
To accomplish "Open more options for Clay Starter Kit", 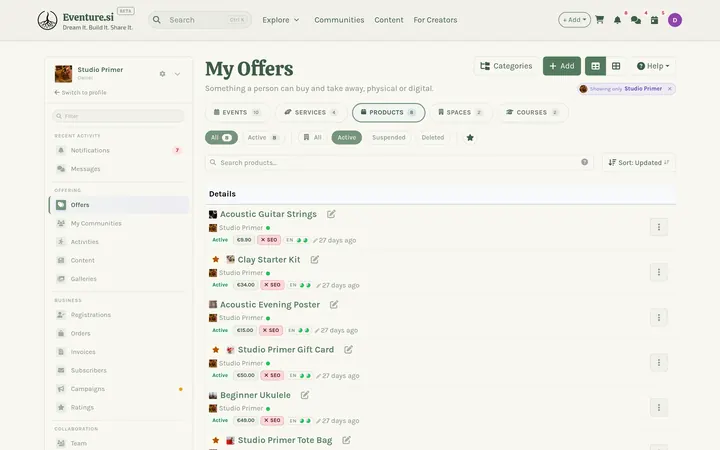I will click(x=658, y=272).
